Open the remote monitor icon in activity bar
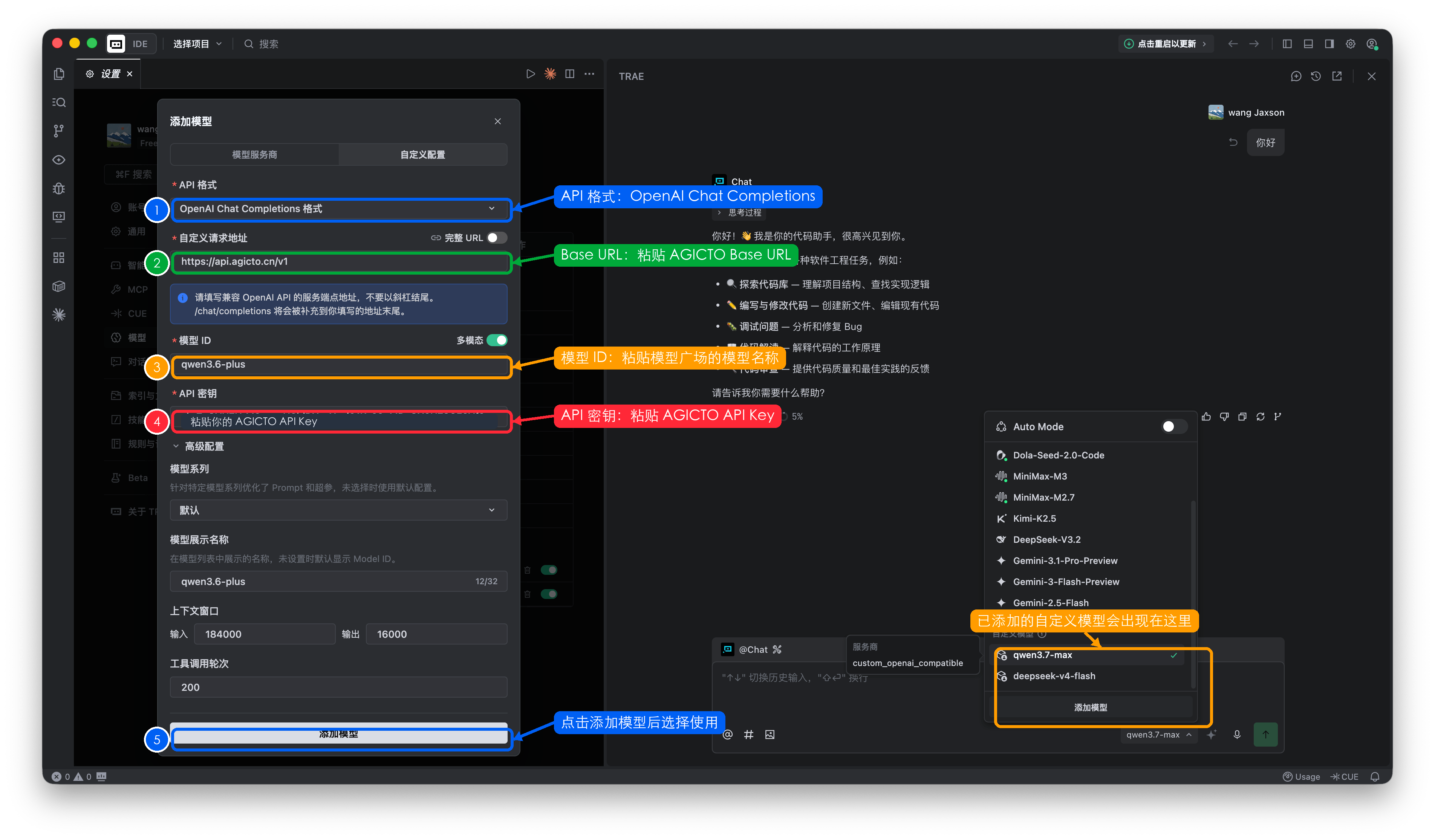1435x840 pixels. (x=59, y=217)
